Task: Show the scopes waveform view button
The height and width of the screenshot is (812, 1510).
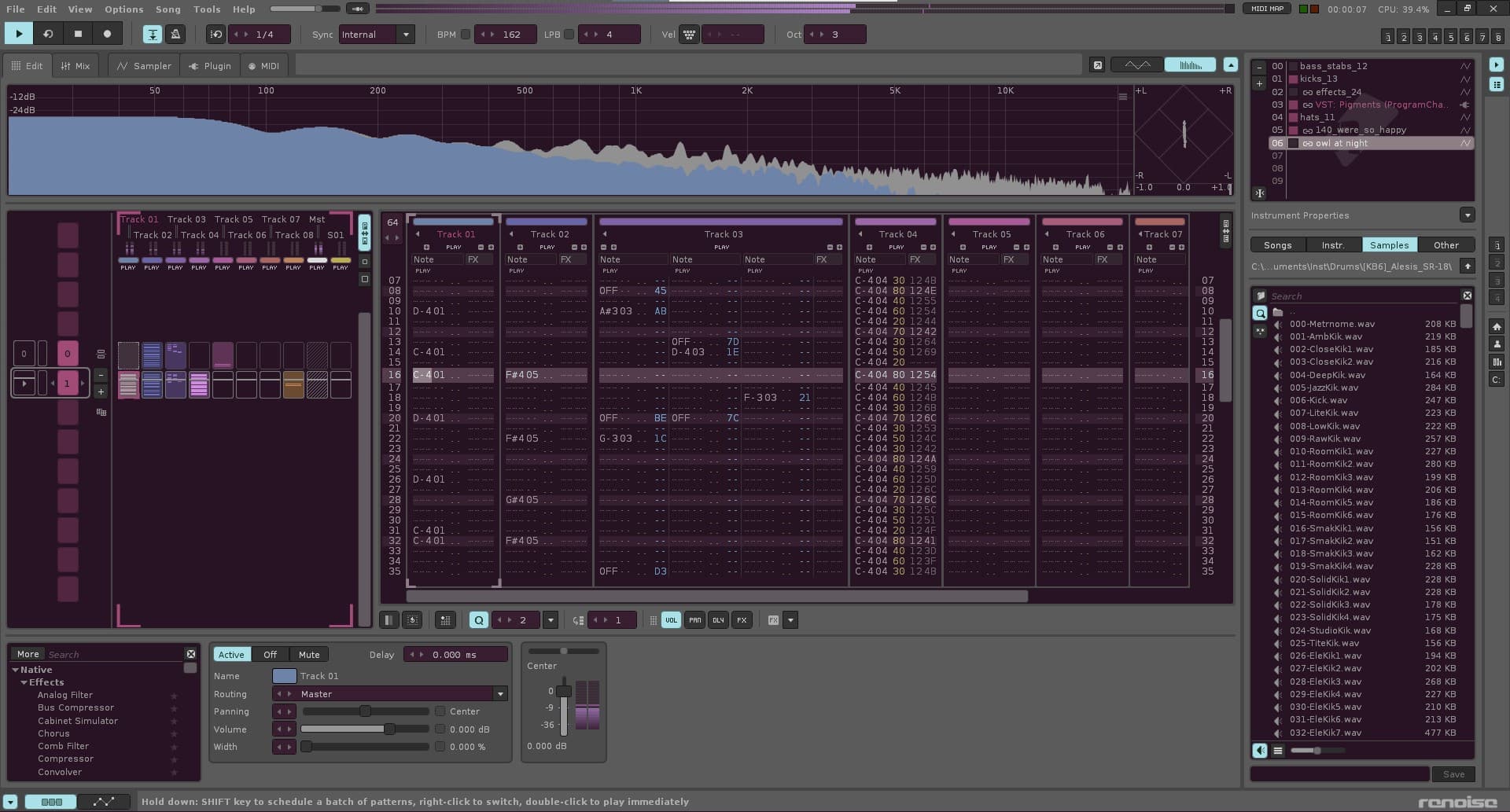Action: [1137, 65]
